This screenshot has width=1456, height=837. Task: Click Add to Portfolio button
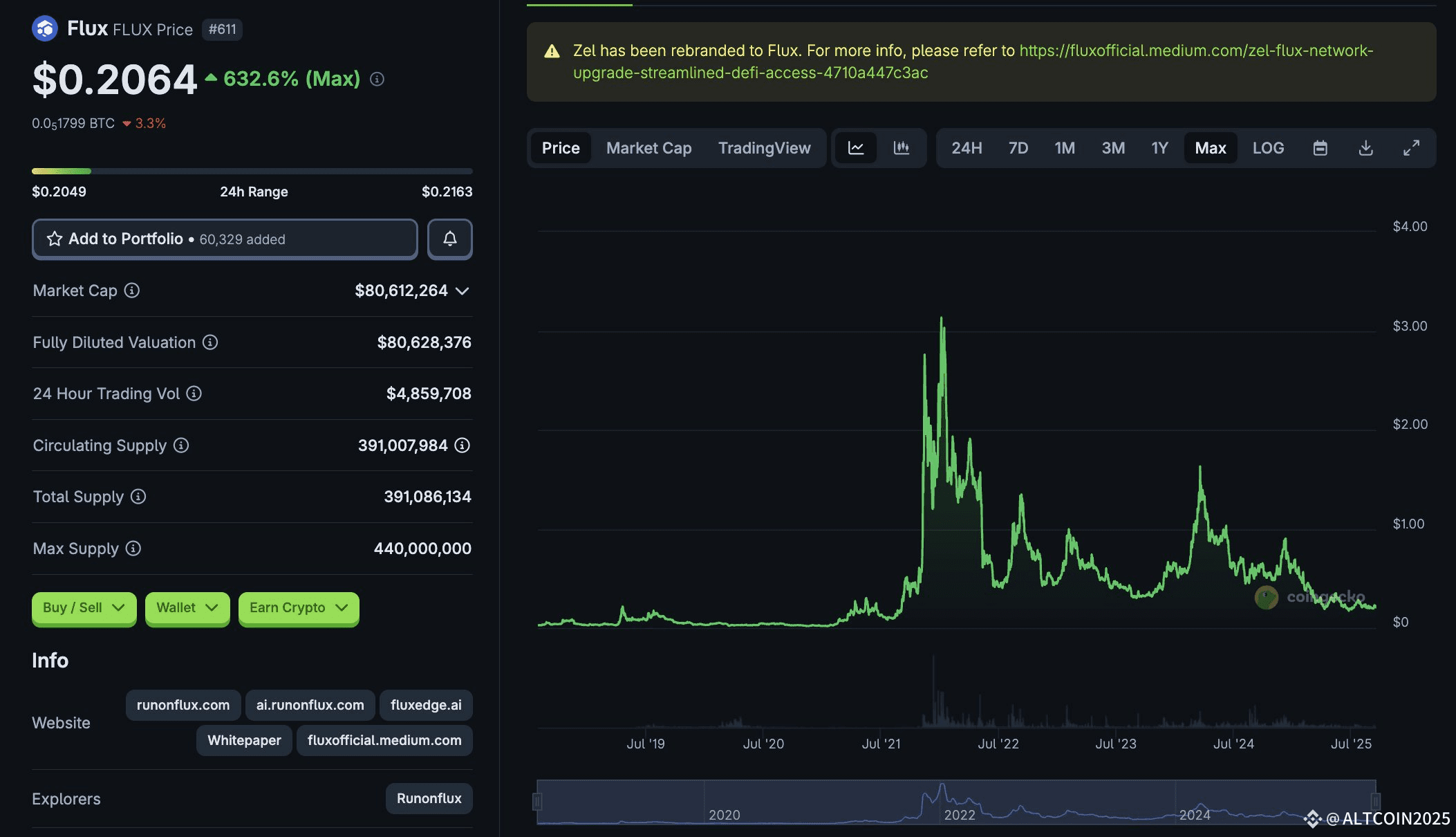225,239
